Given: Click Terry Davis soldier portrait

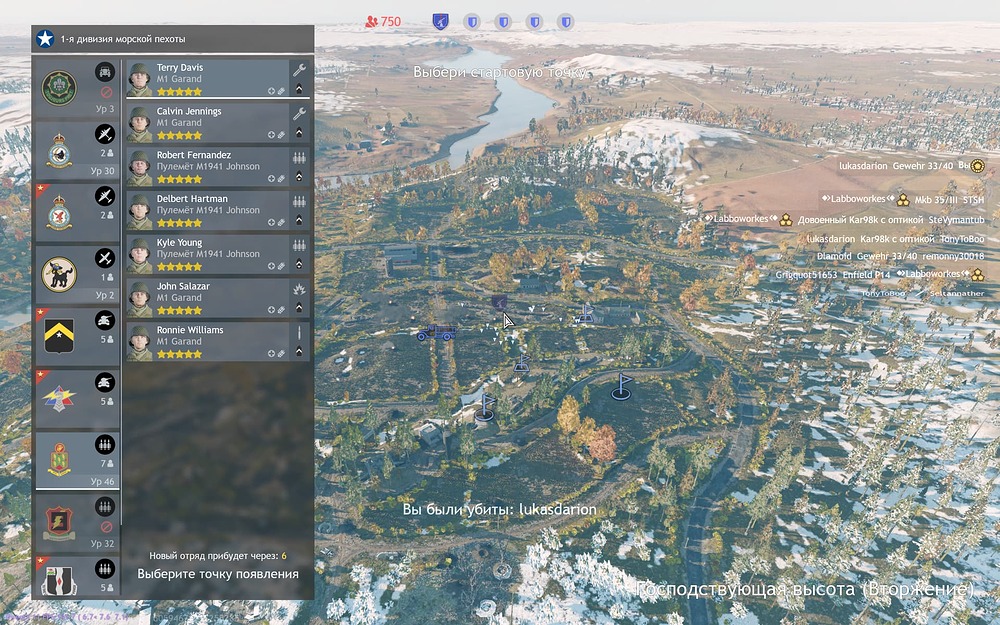Looking at the screenshot, I should click(x=140, y=79).
